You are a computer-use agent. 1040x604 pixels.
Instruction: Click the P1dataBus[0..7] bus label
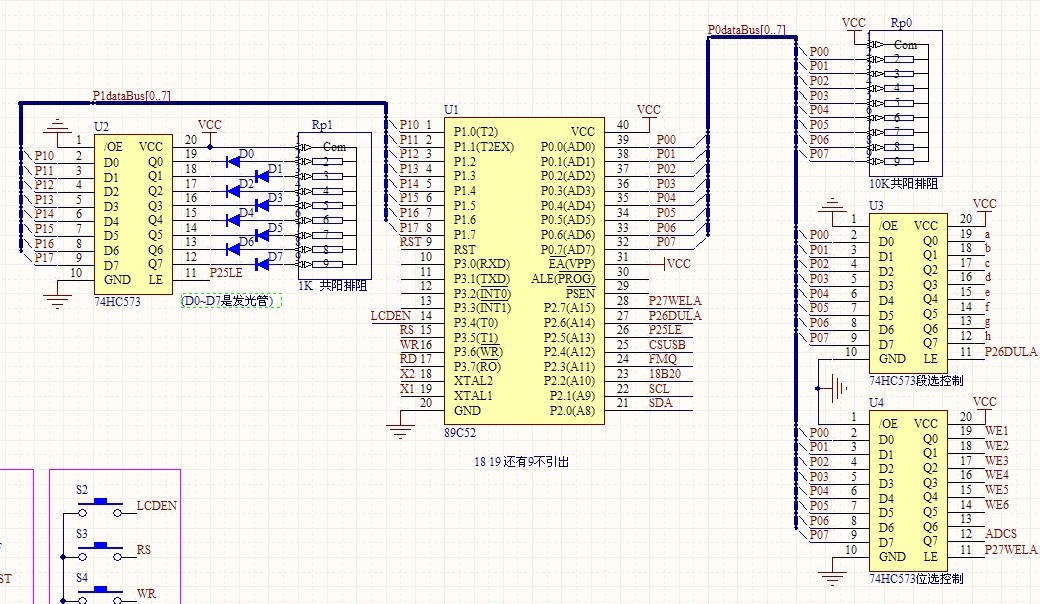tap(131, 95)
